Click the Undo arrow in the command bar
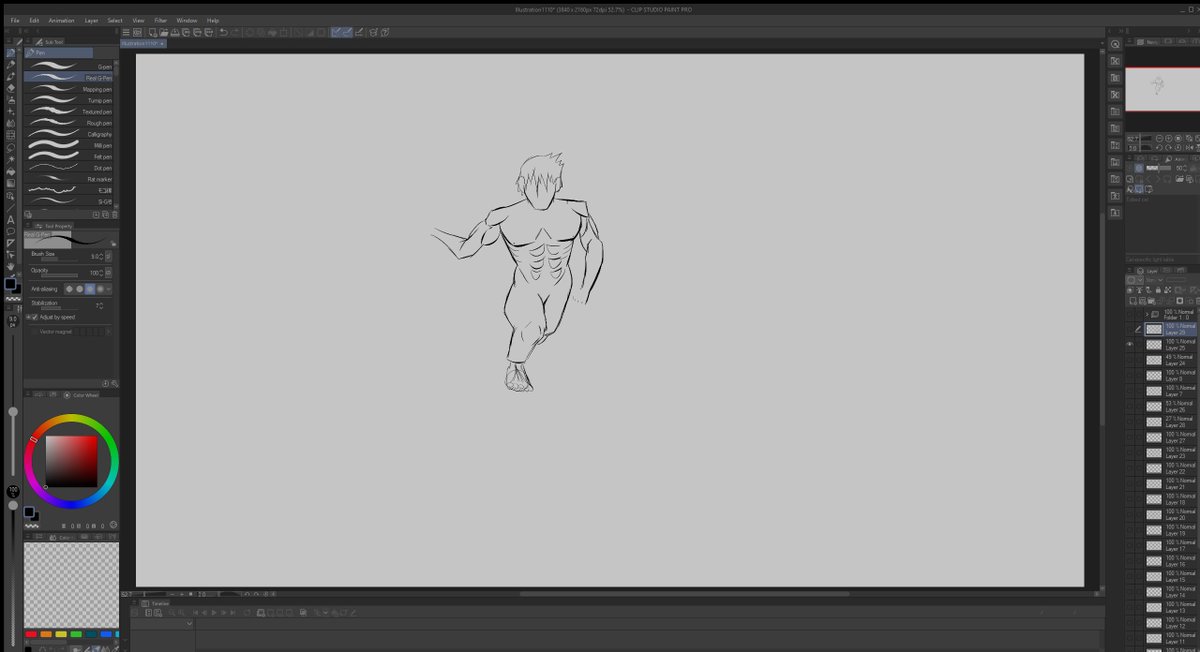1200x652 pixels. 223,33
